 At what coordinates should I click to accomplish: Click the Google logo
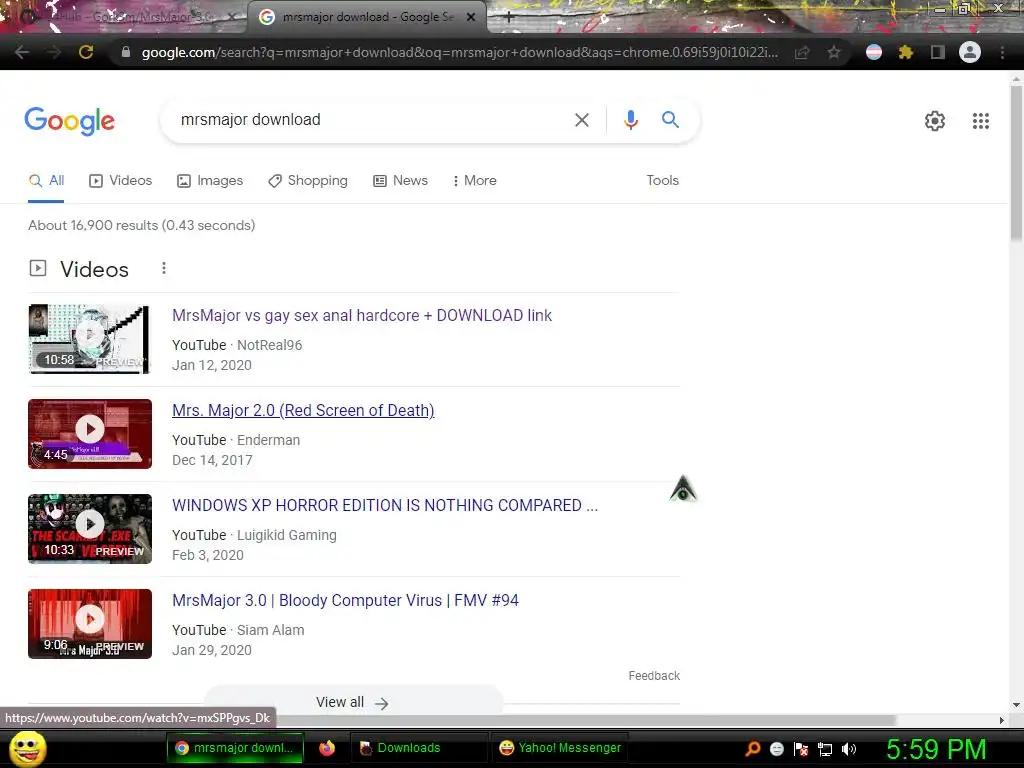(70, 121)
